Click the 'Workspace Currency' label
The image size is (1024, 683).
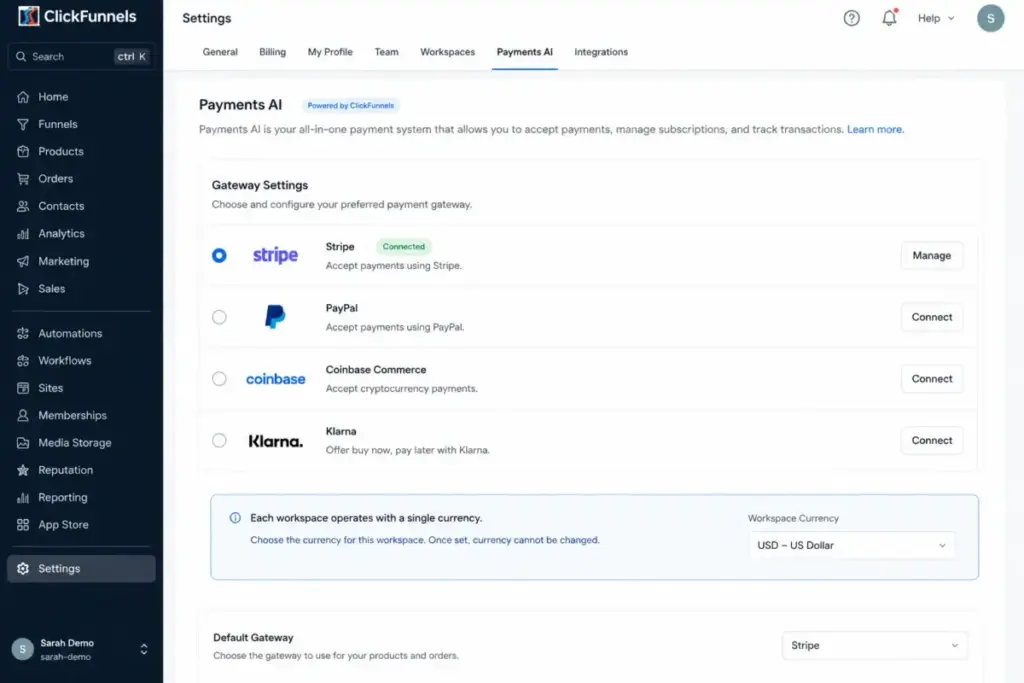click(x=793, y=518)
